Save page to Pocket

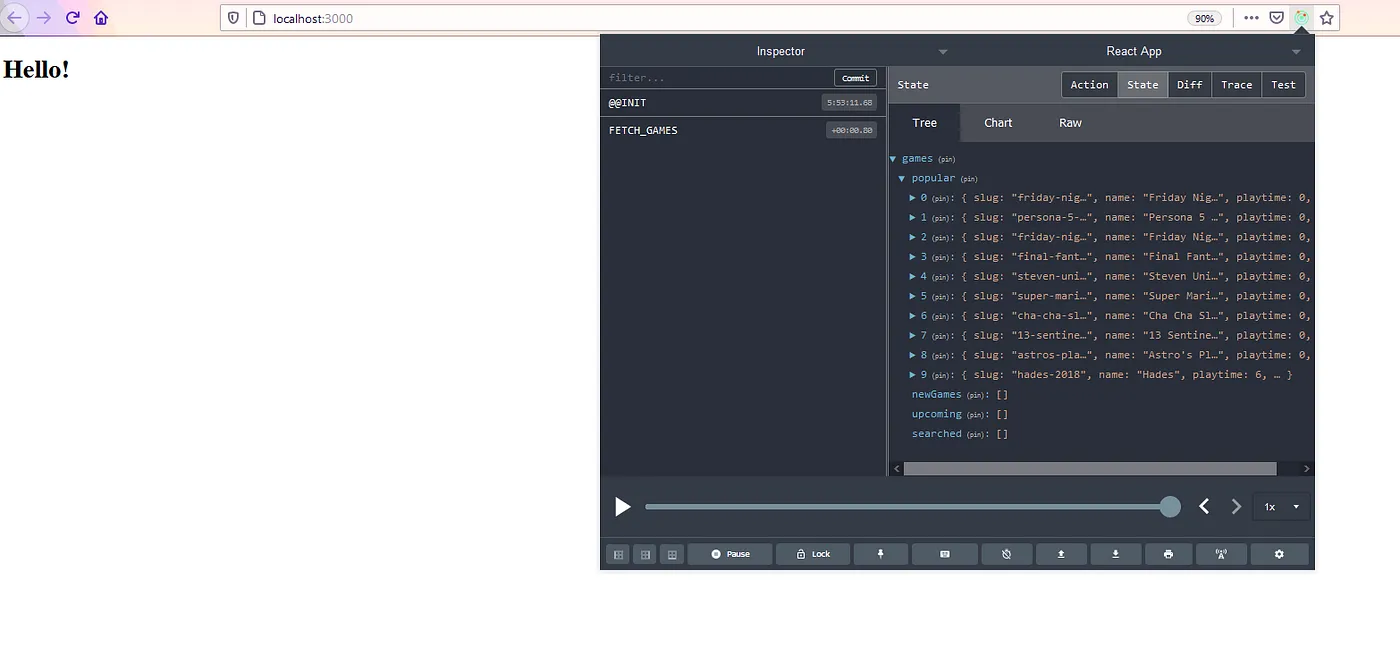tap(1276, 18)
